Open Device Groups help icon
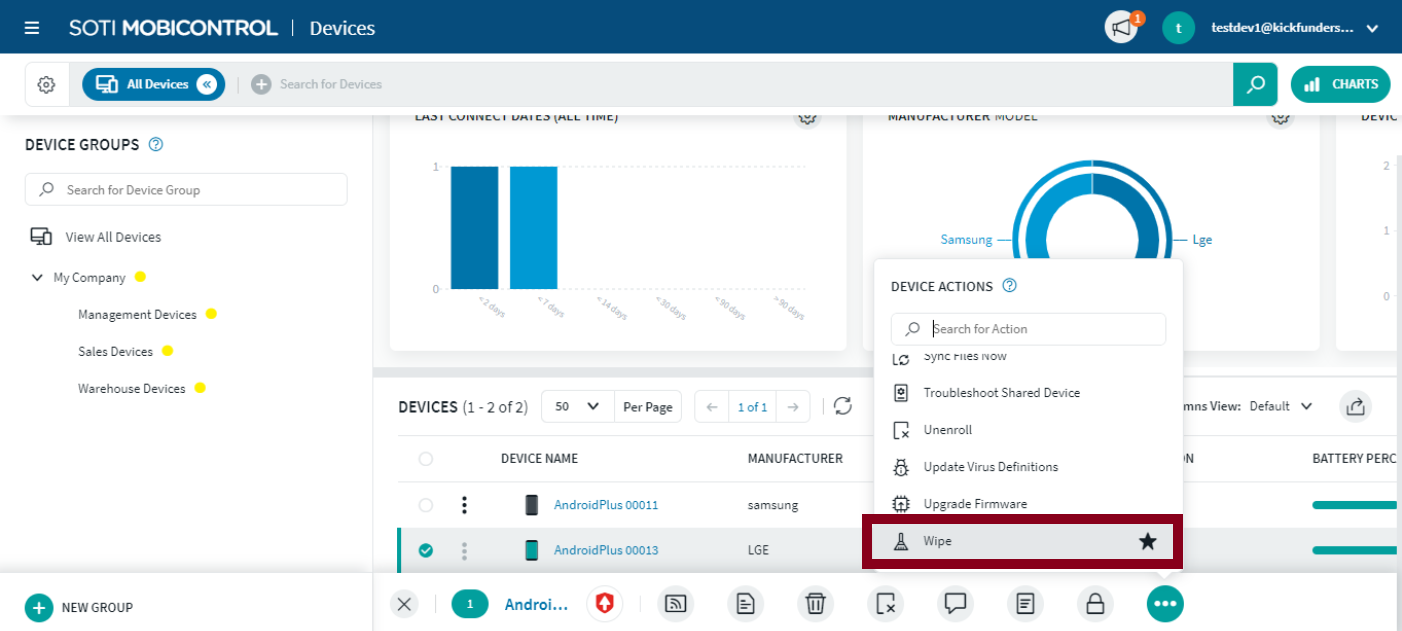 coord(155,144)
